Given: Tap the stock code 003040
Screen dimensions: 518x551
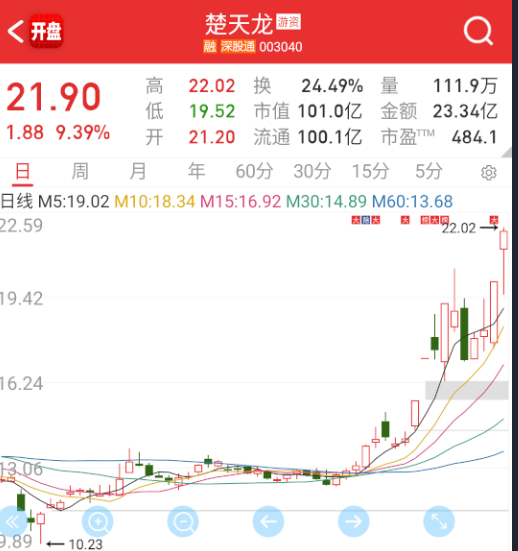Looking at the screenshot, I should [x=281, y=47].
